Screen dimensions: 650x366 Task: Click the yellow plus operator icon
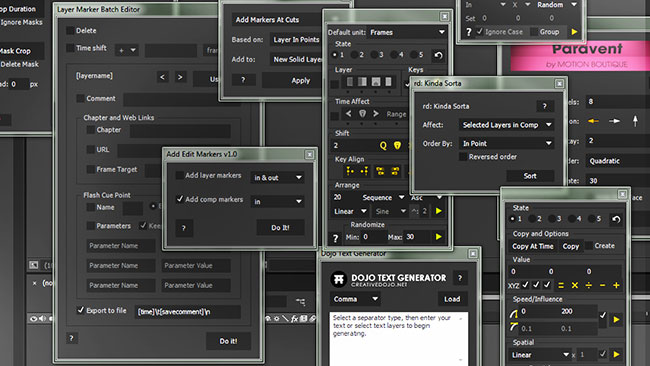pyautogui.click(x=616, y=285)
